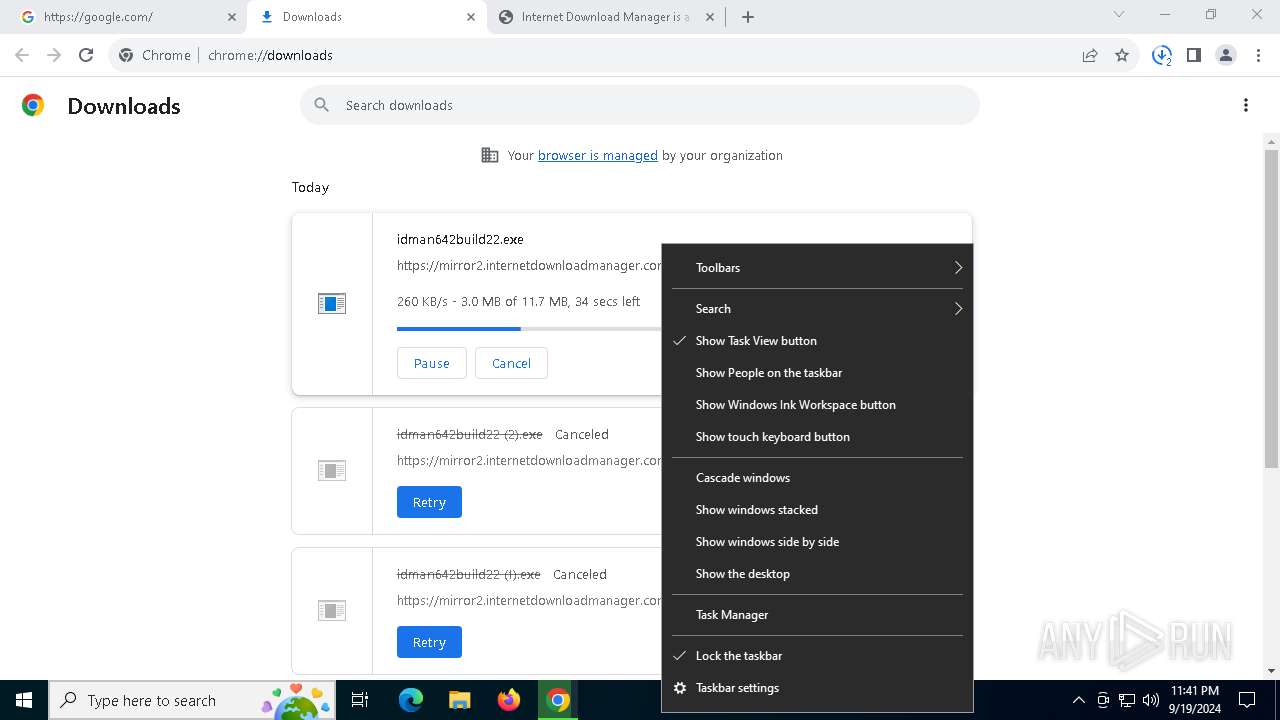Screen dimensions: 1280x720
Task: Toggle Show Task View button option
Action: 817,341
